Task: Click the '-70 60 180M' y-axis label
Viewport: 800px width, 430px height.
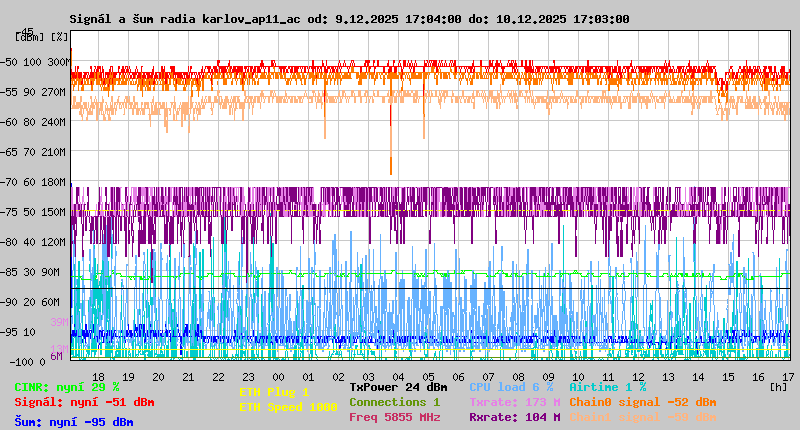Action: click(41, 182)
